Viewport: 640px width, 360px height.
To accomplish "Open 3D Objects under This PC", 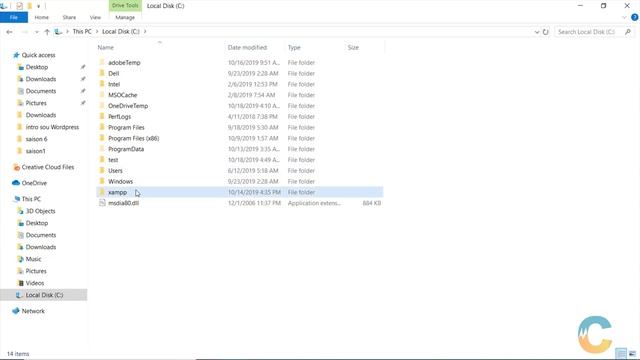I will pyautogui.click(x=40, y=211).
